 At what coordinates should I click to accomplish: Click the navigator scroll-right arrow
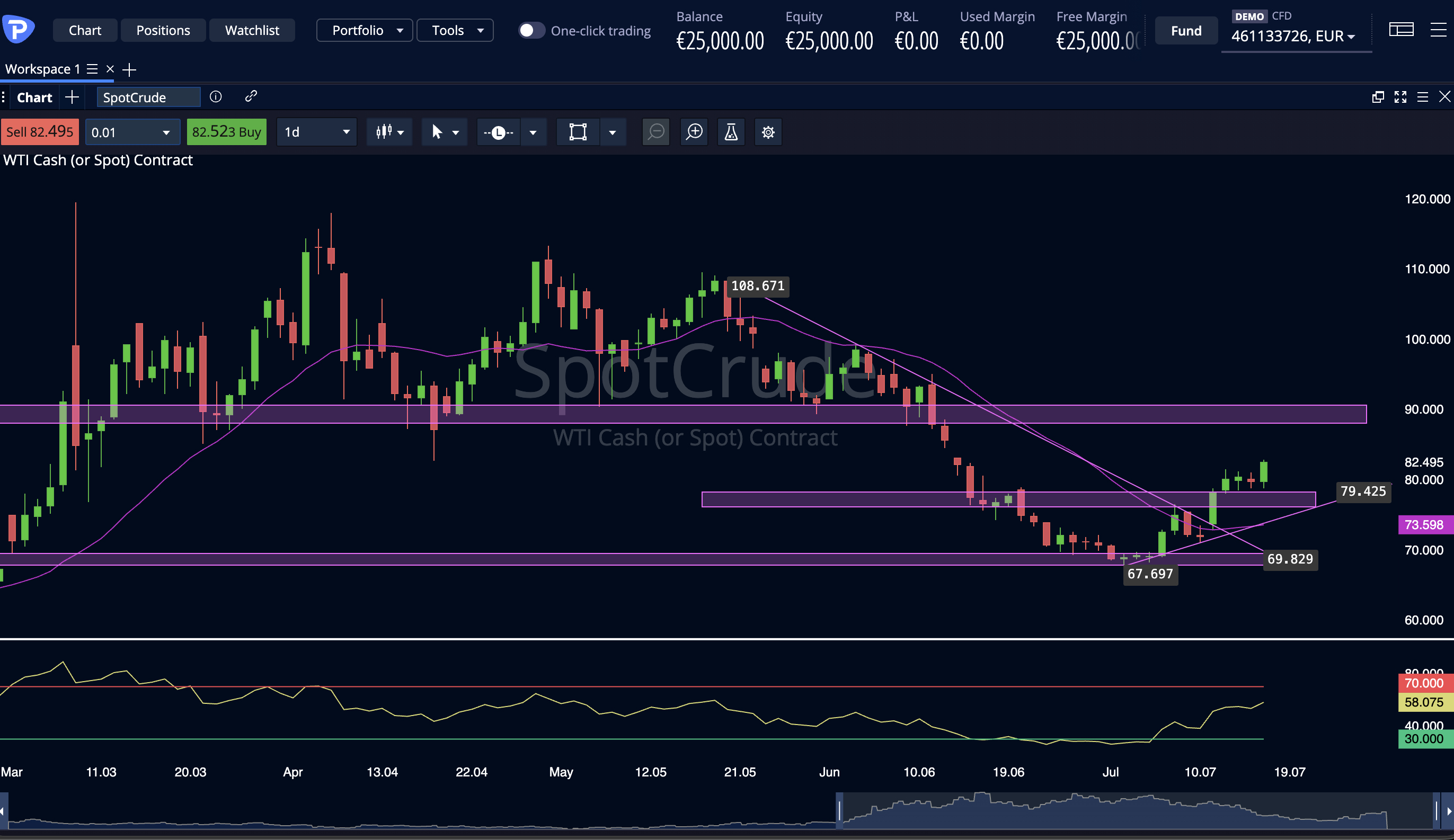click(x=1448, y=811)
